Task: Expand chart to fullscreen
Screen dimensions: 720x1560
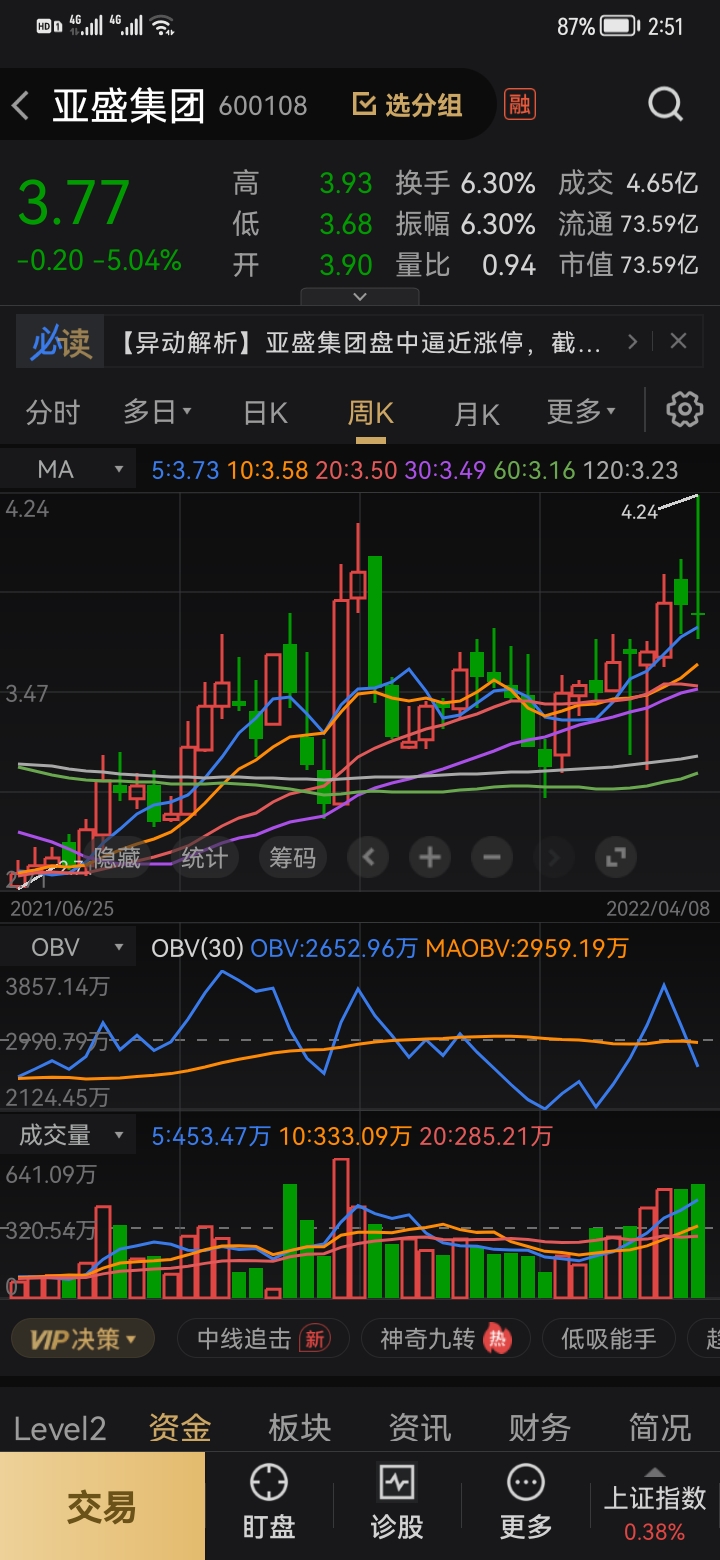Action: pyautogui.click(x=616, y=857)
